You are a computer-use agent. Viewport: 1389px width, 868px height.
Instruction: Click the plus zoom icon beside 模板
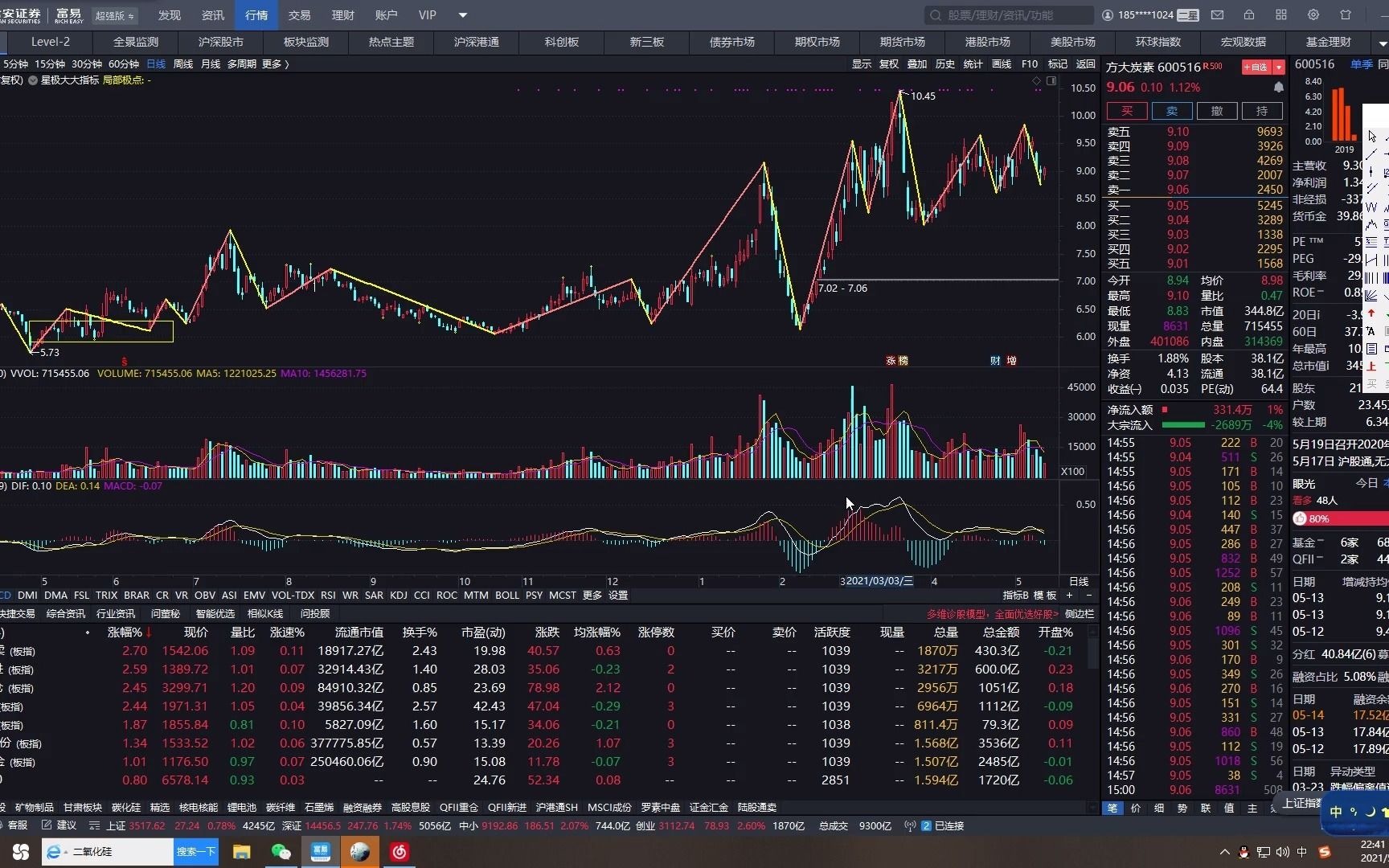click(x=1069, y=596)
